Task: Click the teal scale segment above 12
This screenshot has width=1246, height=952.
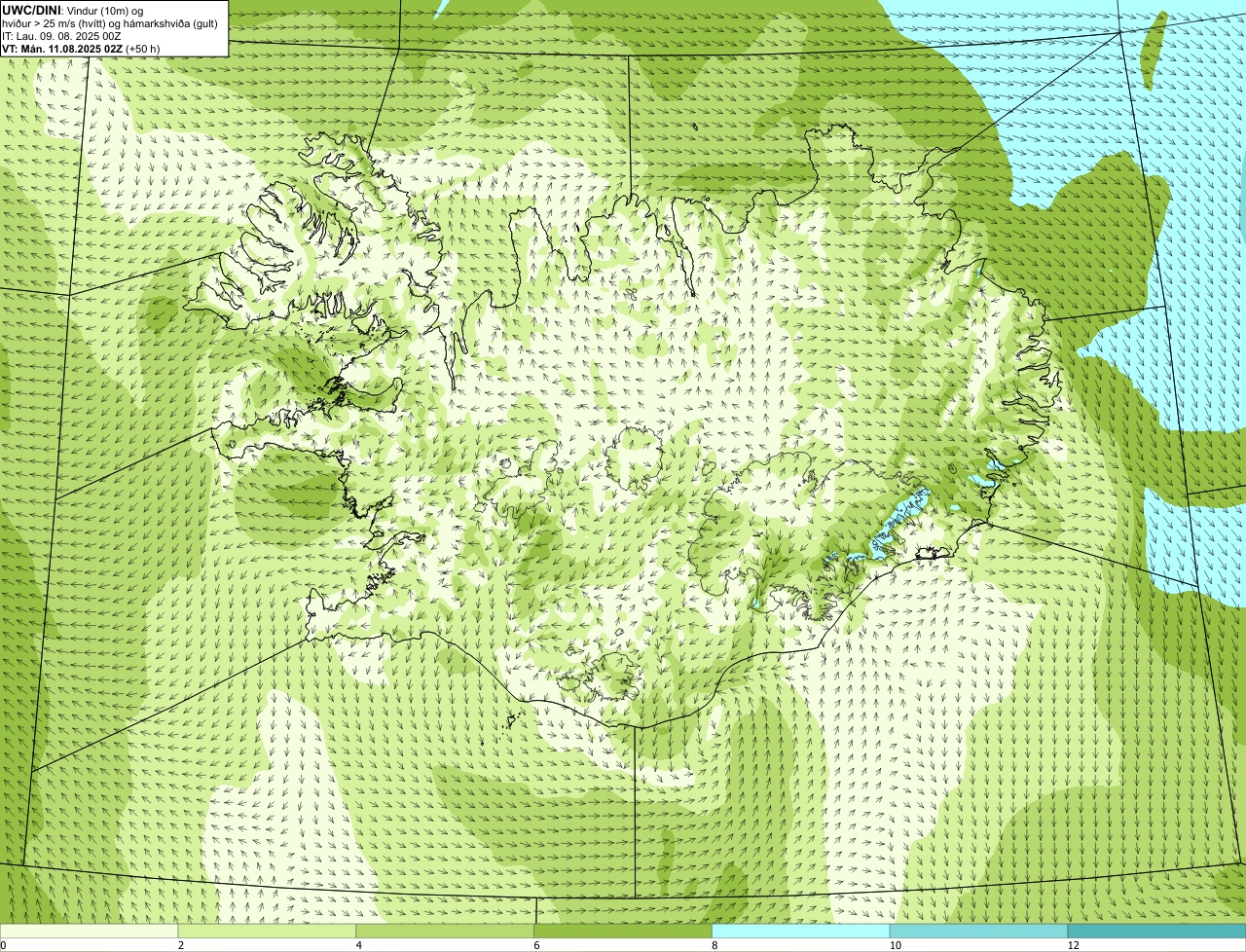Action: 1156,932
